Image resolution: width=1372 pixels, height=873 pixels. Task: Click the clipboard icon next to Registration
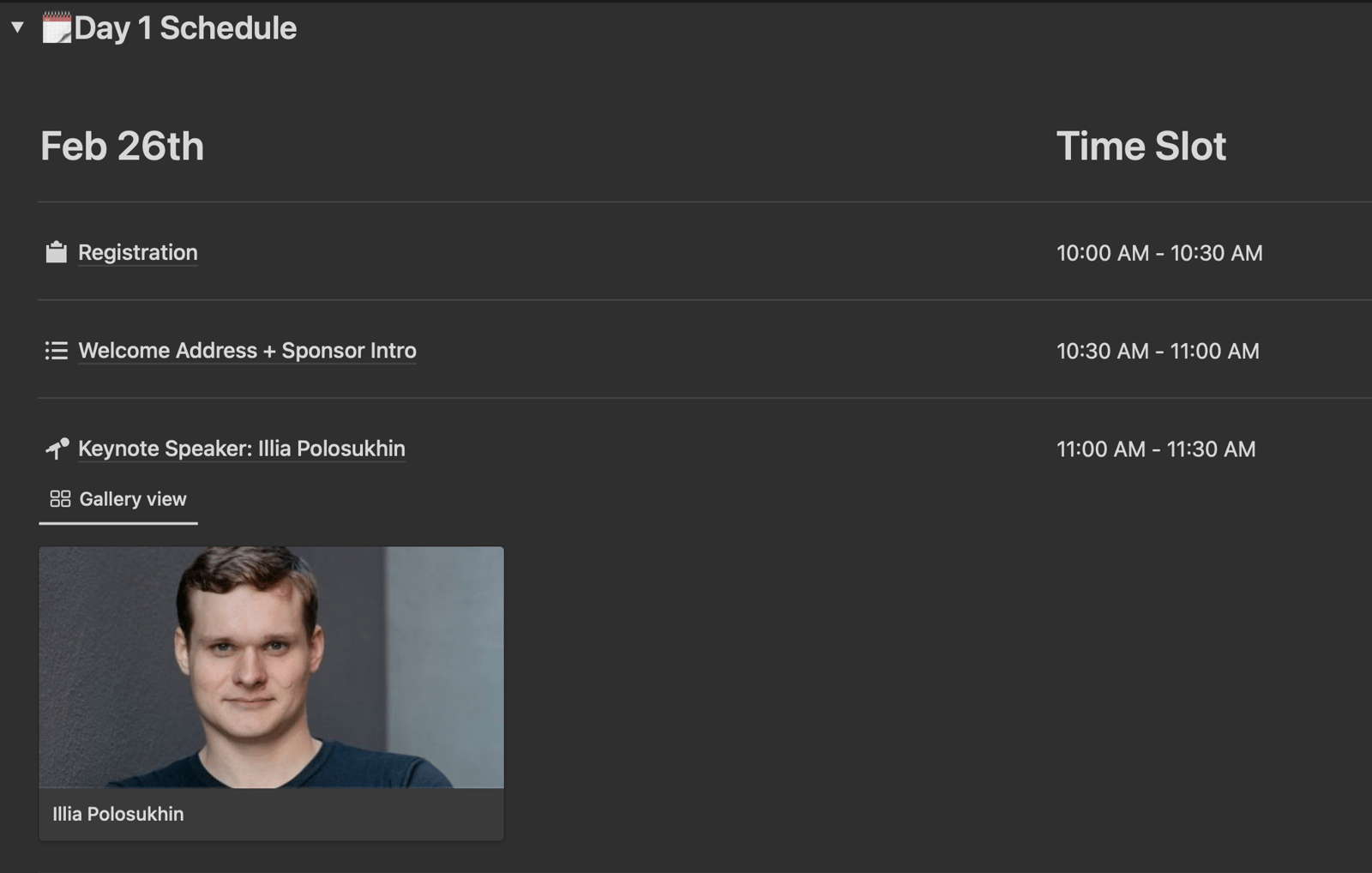click(57, 252)
